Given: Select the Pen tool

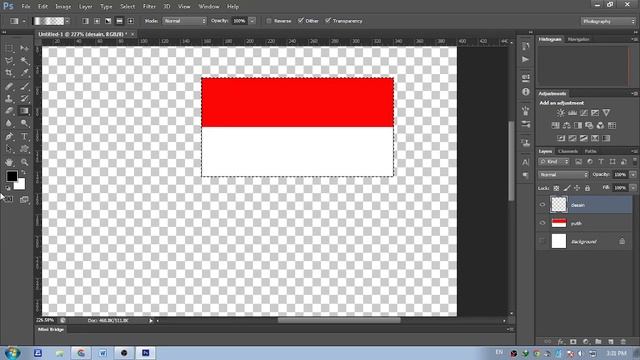Looking at the screenshot, I should 9,136.
